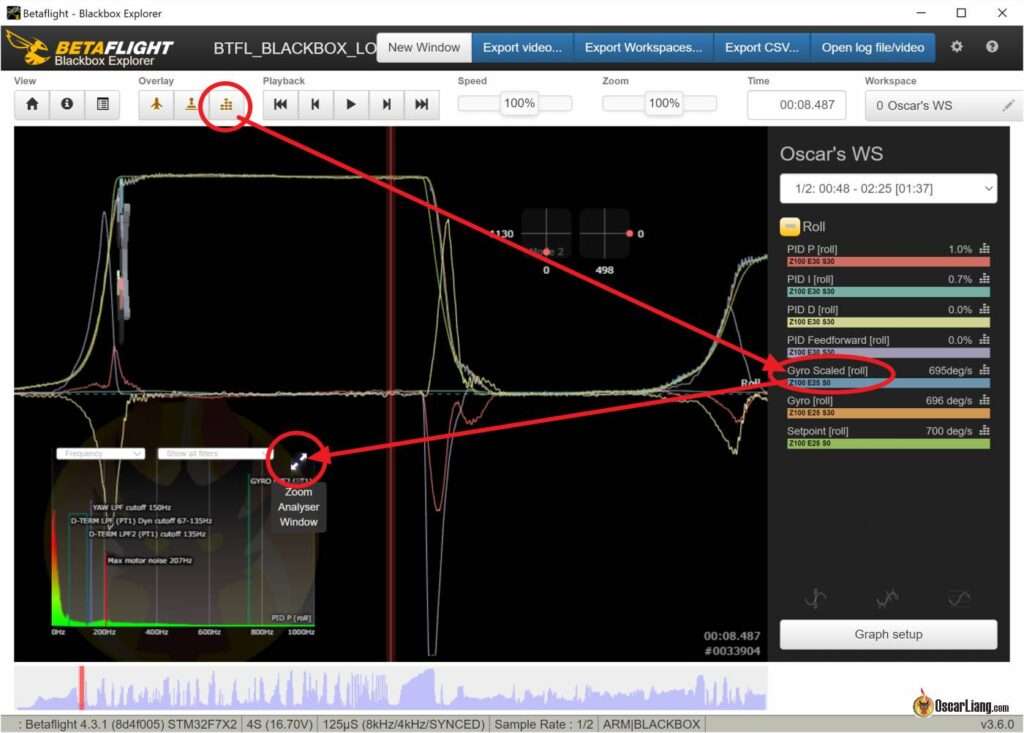The image size is (1024, 733).
Task: Select the PID I [roll] field
Action: [x=810, y=279]
